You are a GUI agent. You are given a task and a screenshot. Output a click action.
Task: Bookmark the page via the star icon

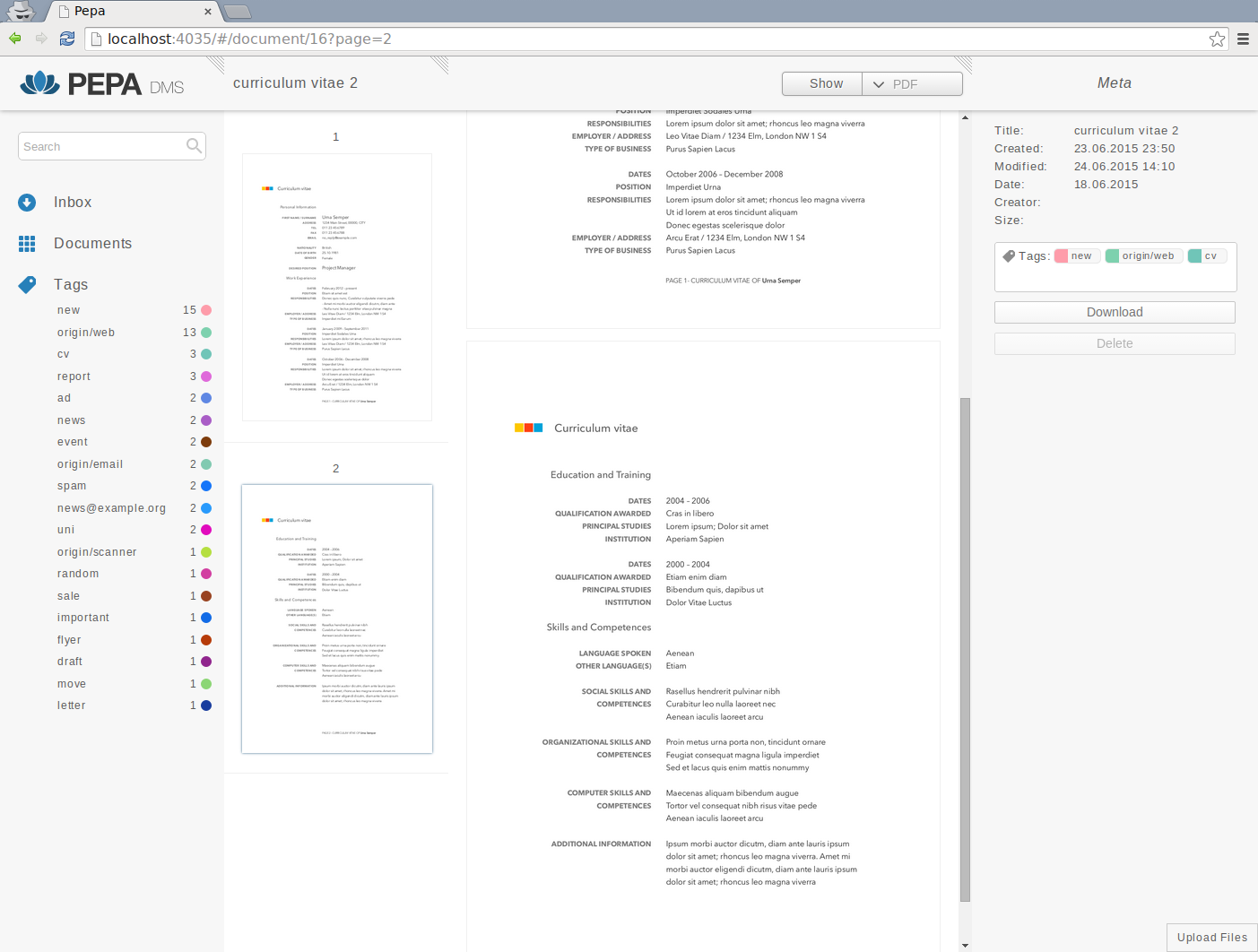point(1217,39)
